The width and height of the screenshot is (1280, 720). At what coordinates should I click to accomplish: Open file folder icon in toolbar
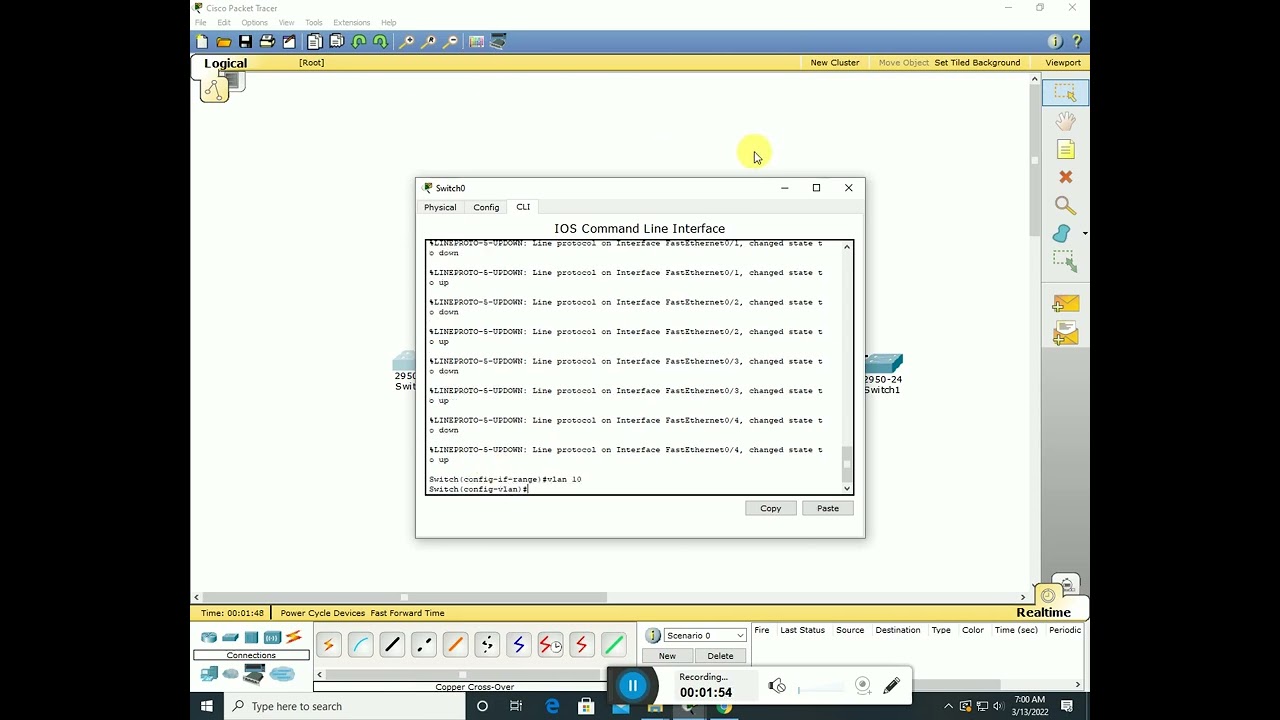(x=224, y=42)
